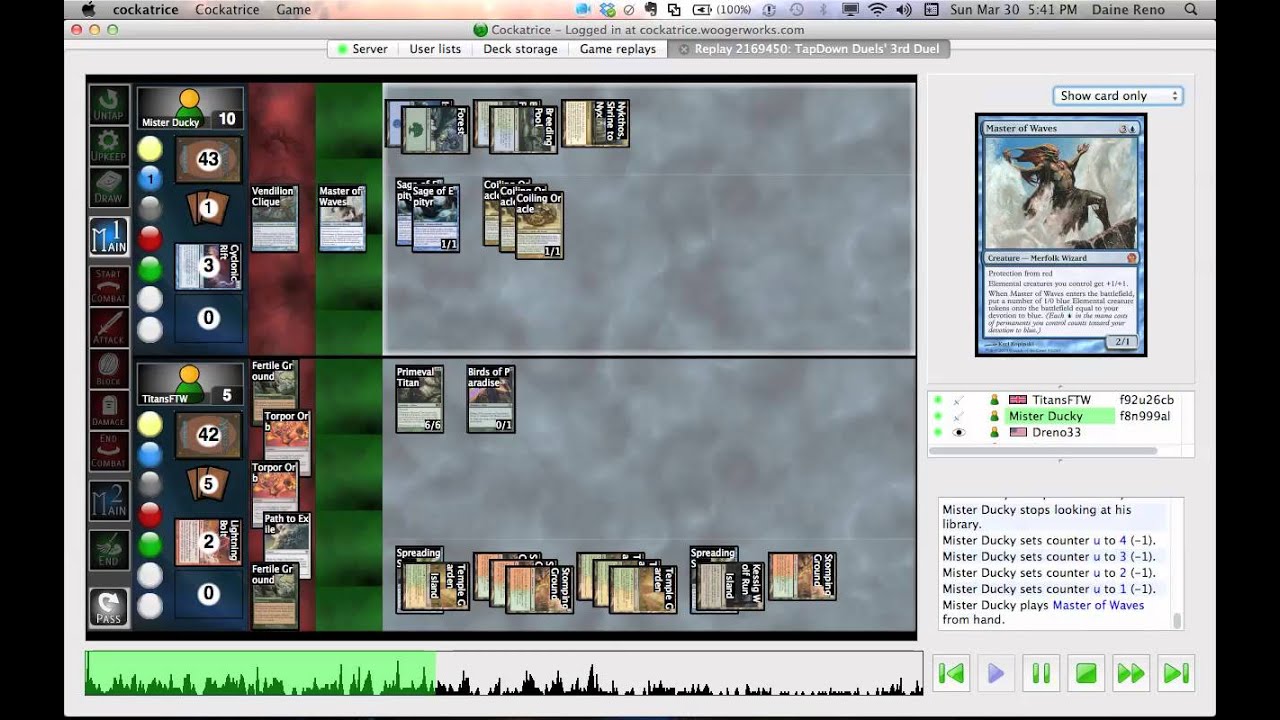Click the Primeval Titan 6/6 card
1280x720 pixels.
(419, 399)
